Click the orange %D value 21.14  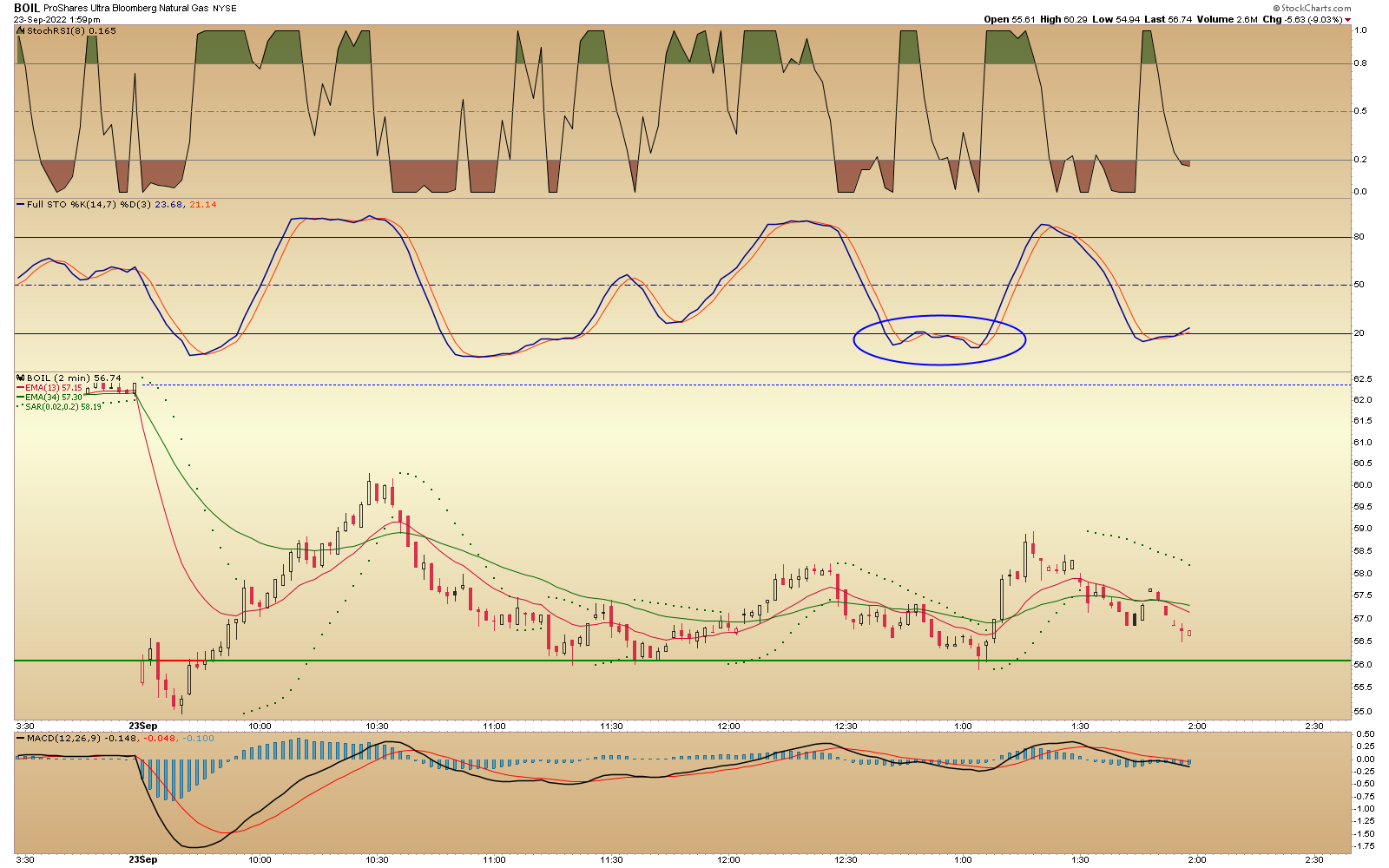pyautogui.click(x=203, y=205)
